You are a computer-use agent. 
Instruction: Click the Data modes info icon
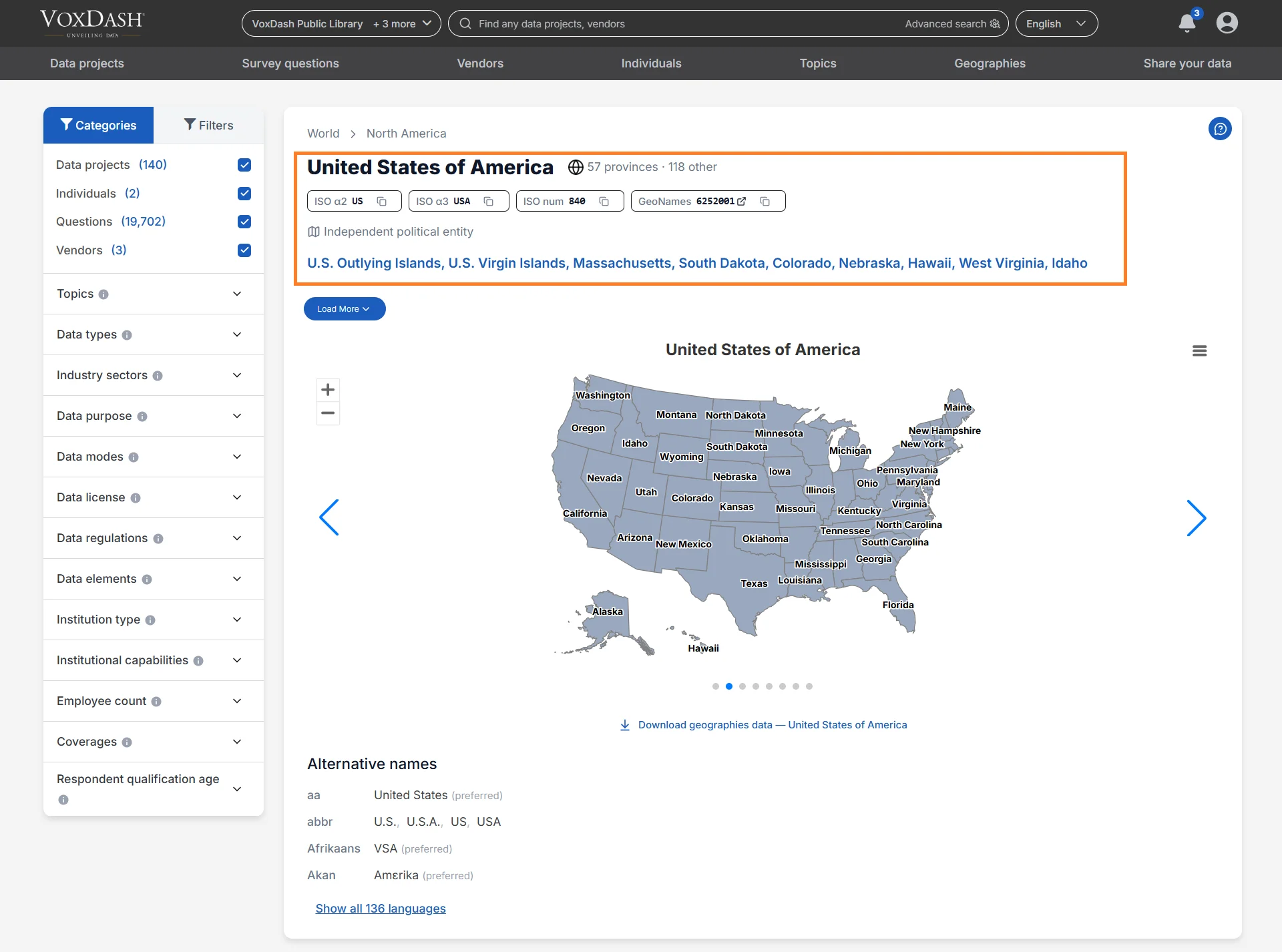[134, 457]
